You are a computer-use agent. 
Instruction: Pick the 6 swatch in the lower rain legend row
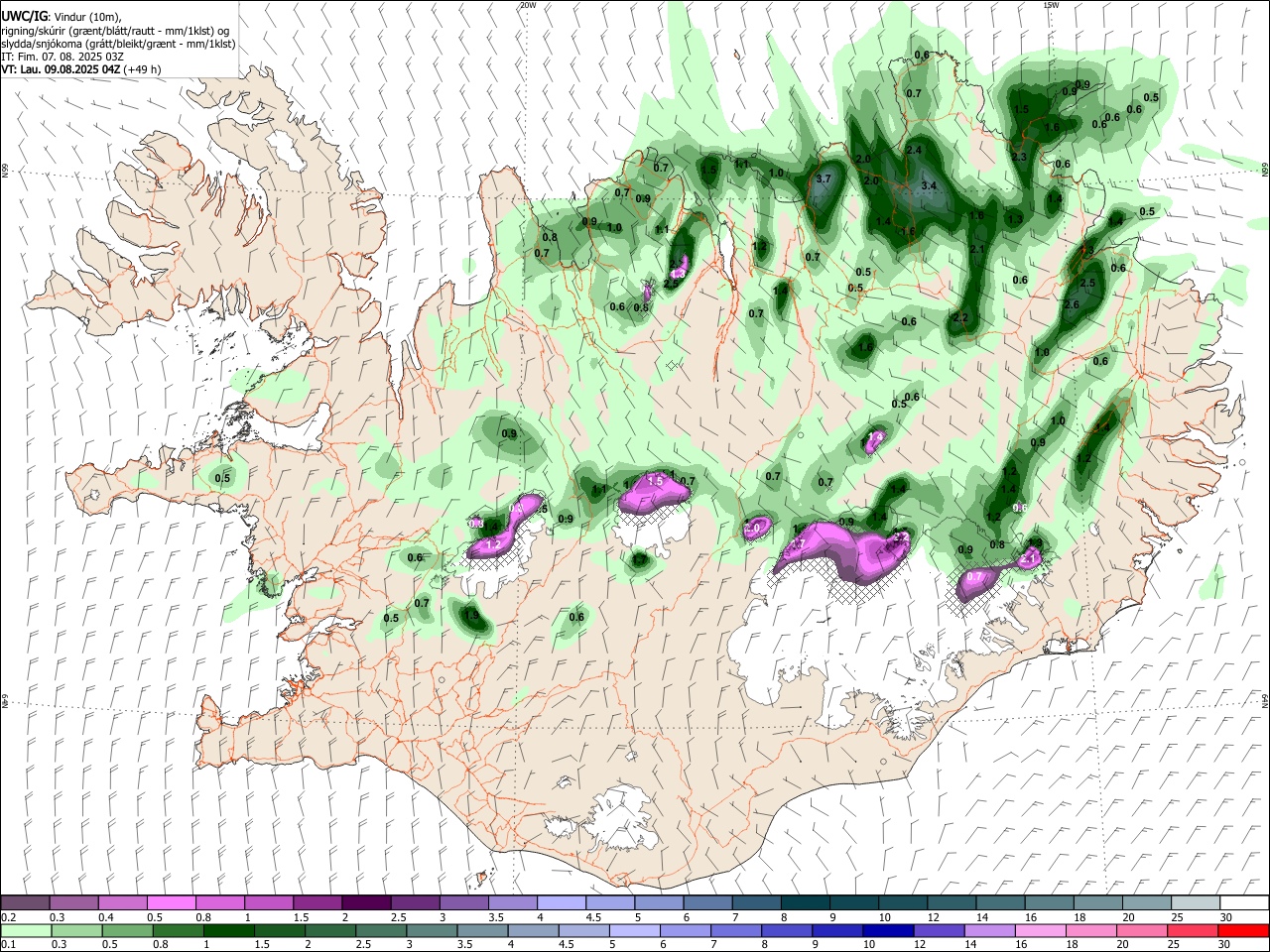[686, 930]
